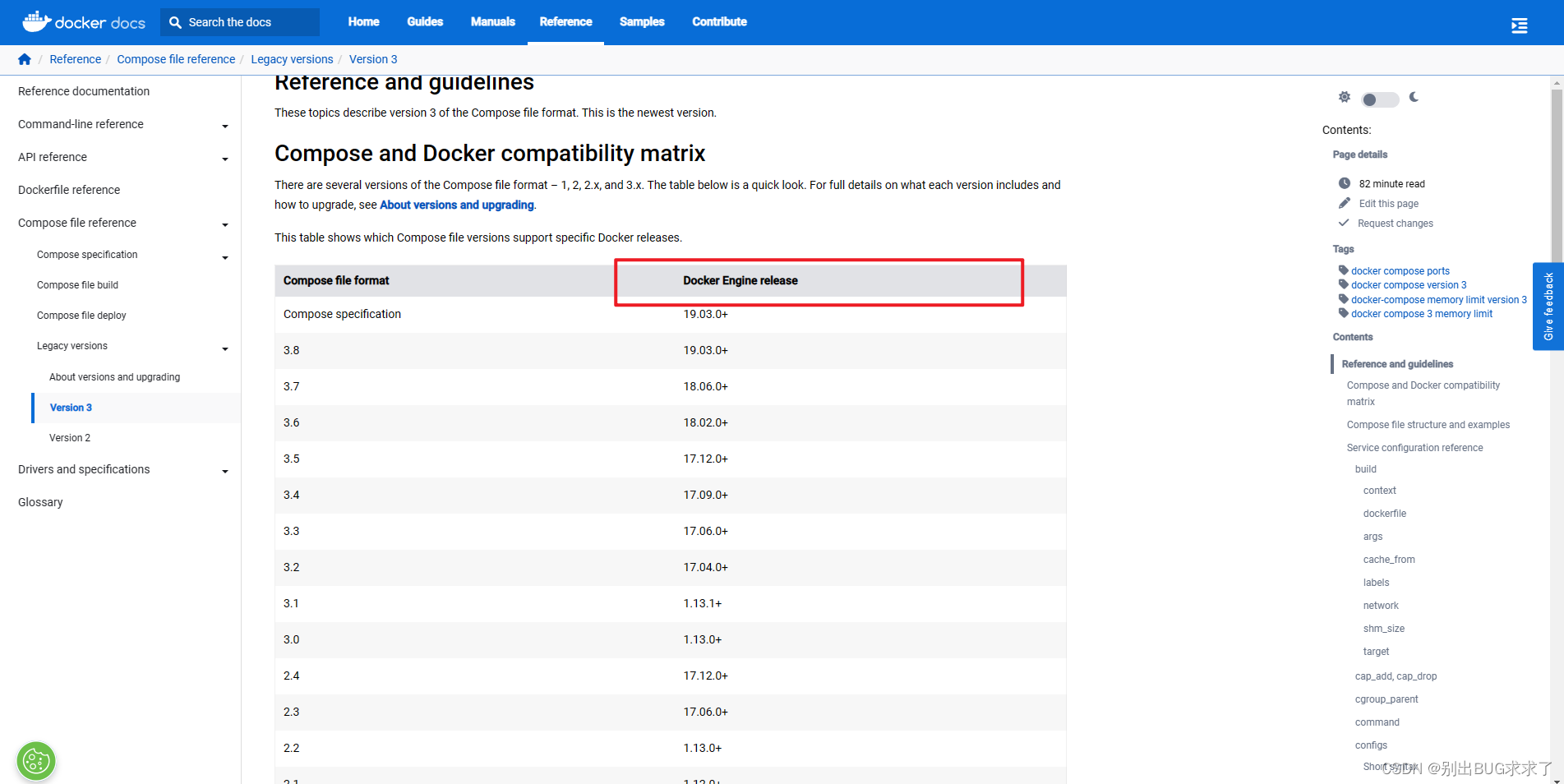The image size is (1564, 784).
Task: Open the hamburger menu at top right
Action: [1519, 25]
